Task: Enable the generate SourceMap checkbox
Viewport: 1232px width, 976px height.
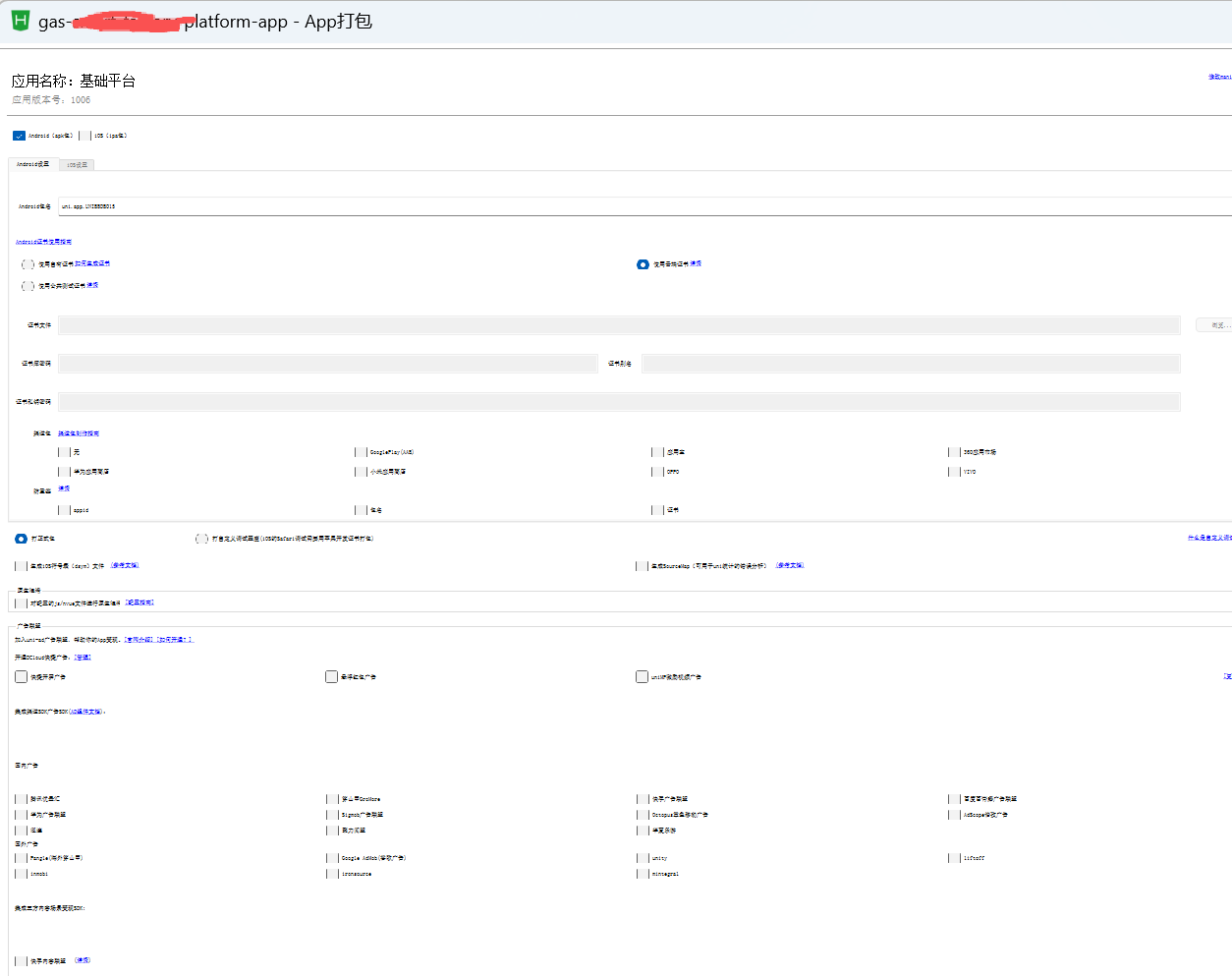Action: coord(642,566)
